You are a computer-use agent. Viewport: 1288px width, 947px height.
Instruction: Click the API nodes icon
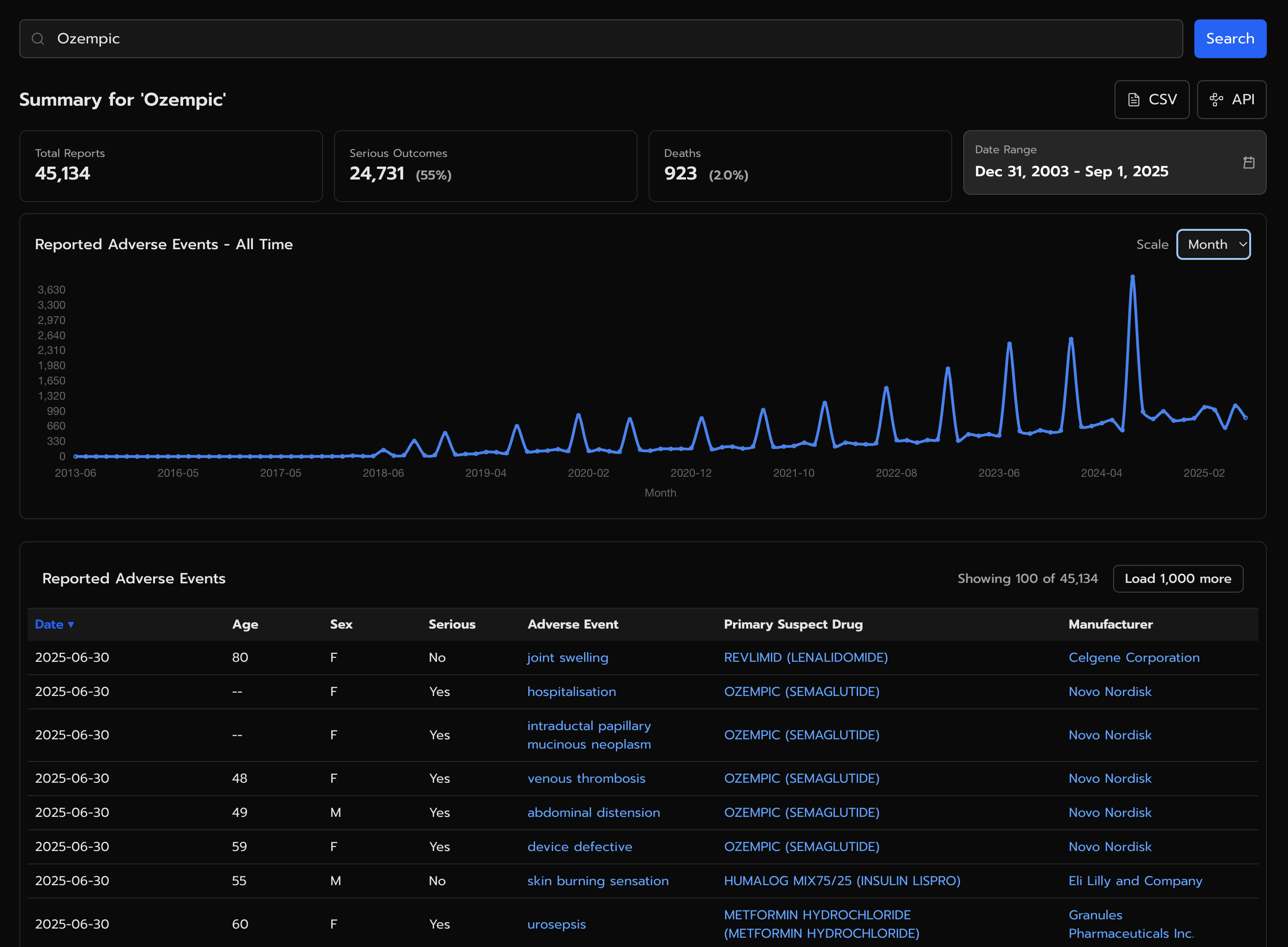tap(1216, 100)
